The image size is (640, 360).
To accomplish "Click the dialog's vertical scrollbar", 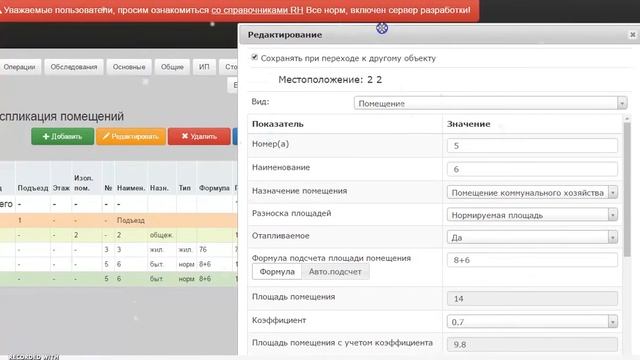I will coord(627,189).
